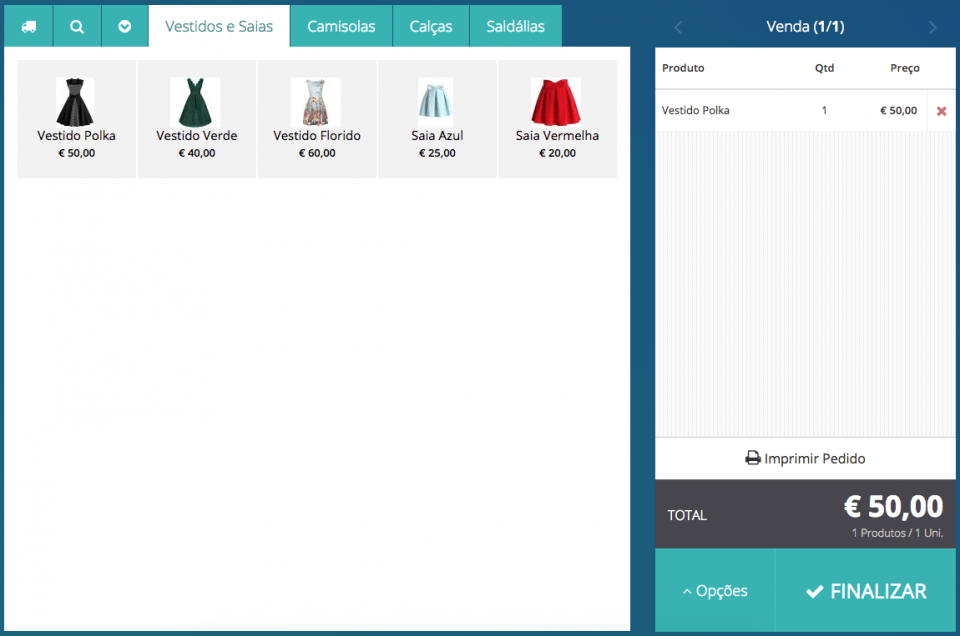Select the Saldálias tab
960x636 pixels.
coord(515,27)
